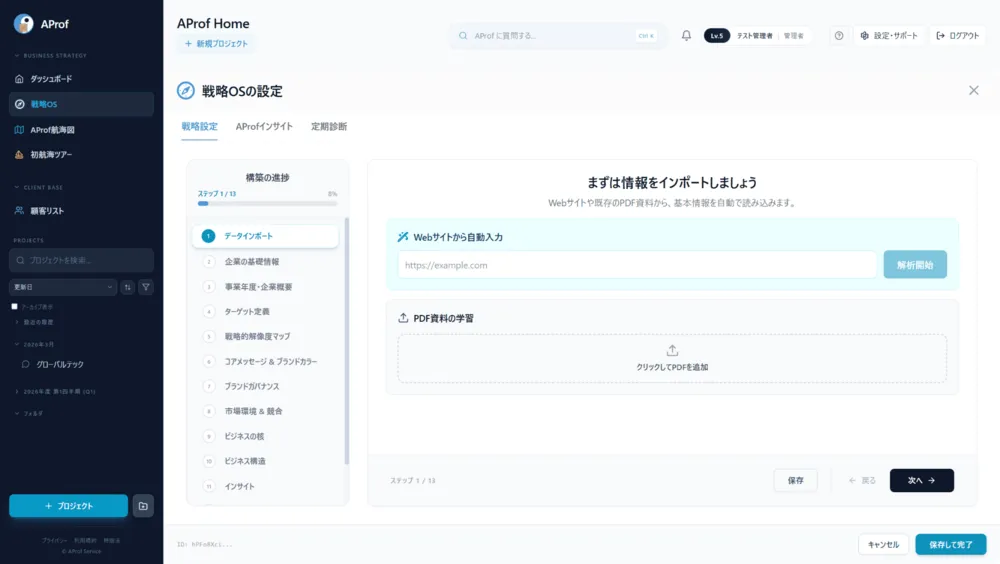Open the プライバシー footer link
1000x564 pixels.
54,540
